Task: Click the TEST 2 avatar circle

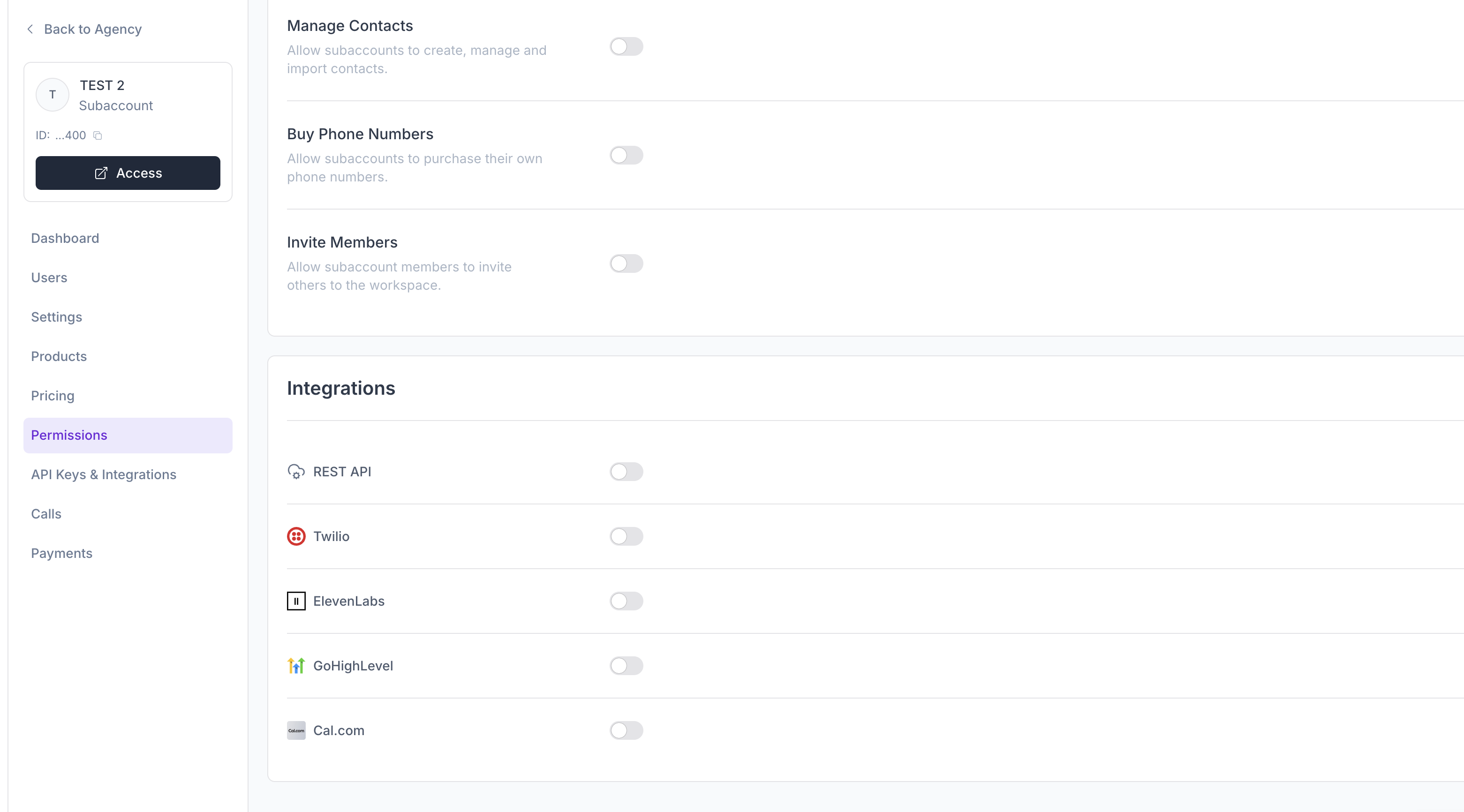Action: pos(53,95)
